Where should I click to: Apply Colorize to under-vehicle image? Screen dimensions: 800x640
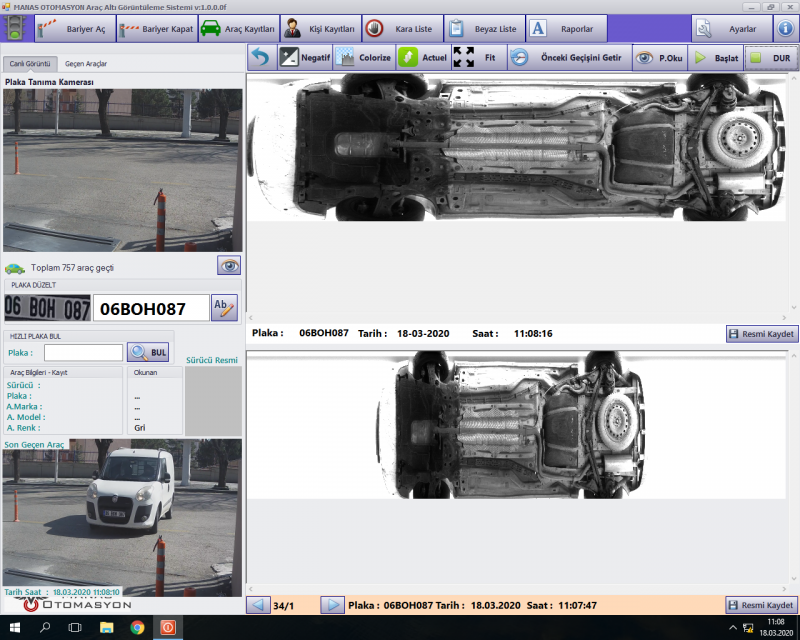point(364,57)
